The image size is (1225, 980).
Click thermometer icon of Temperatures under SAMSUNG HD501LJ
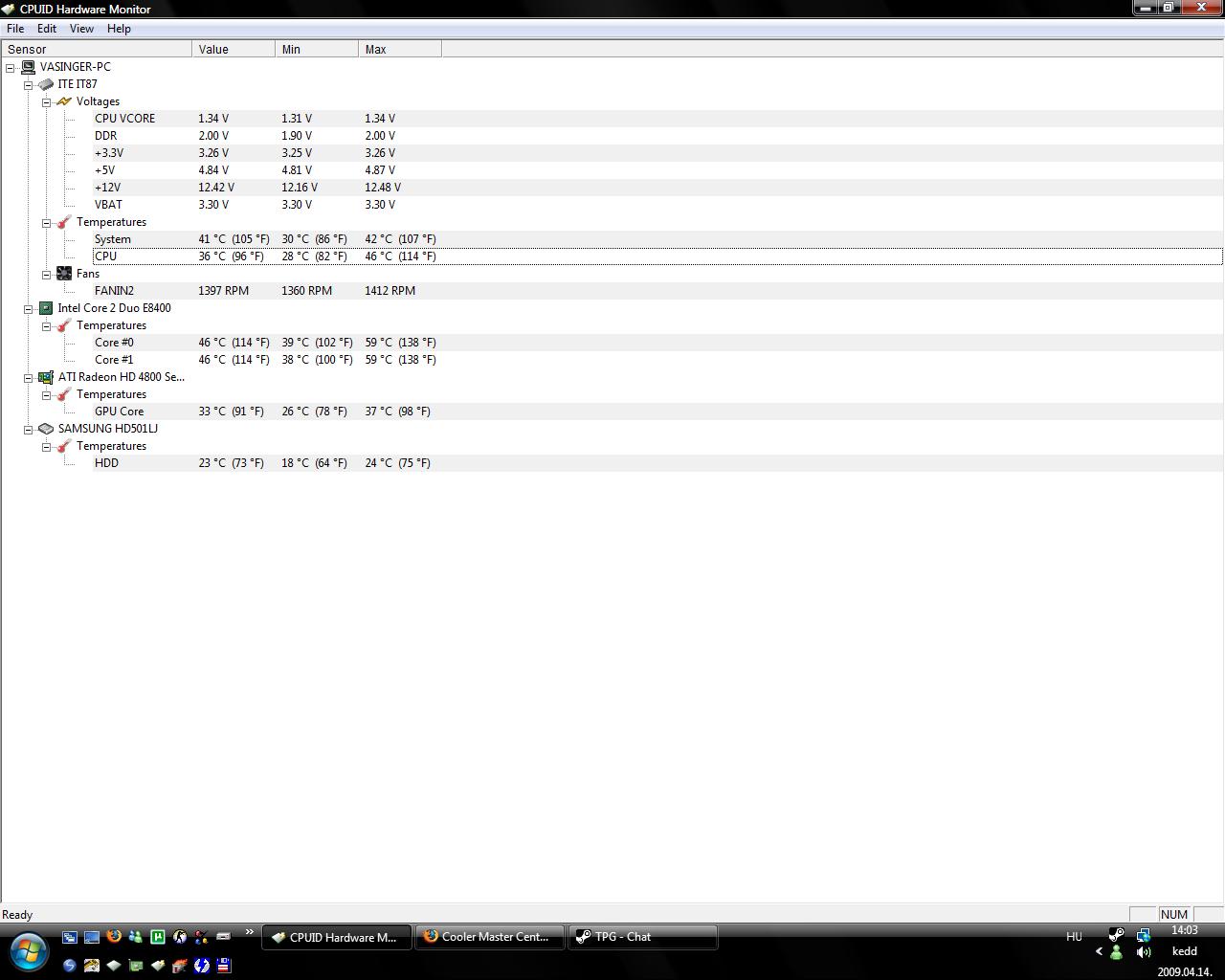click(64, 446)
